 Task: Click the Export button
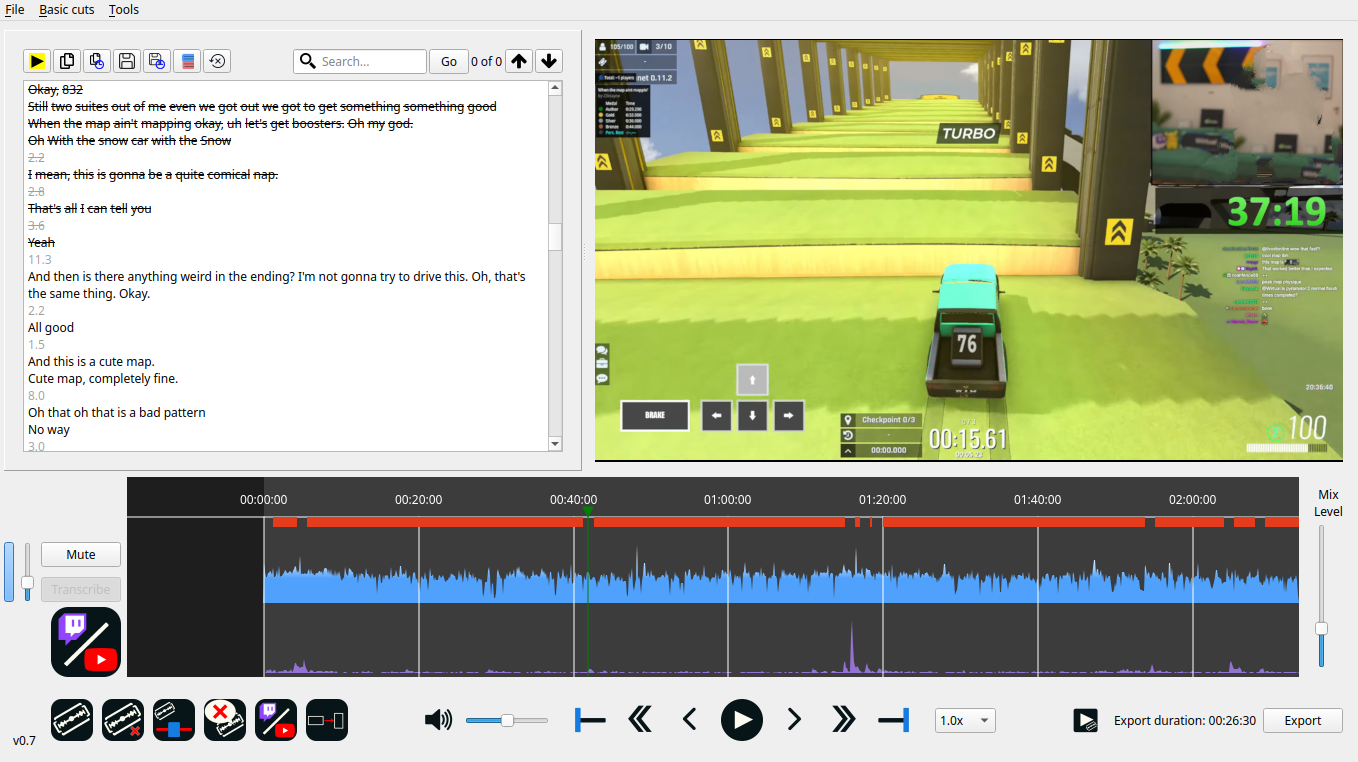[x=1303, y=720]
